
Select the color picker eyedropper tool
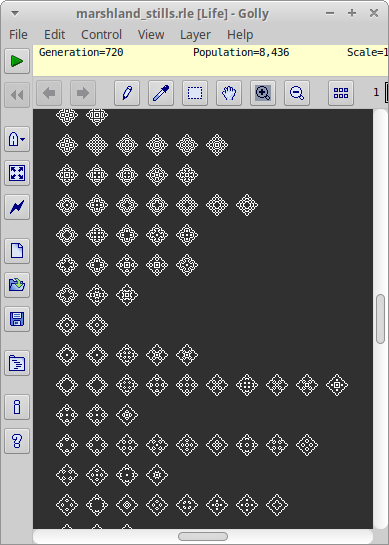tap(161, 93)
